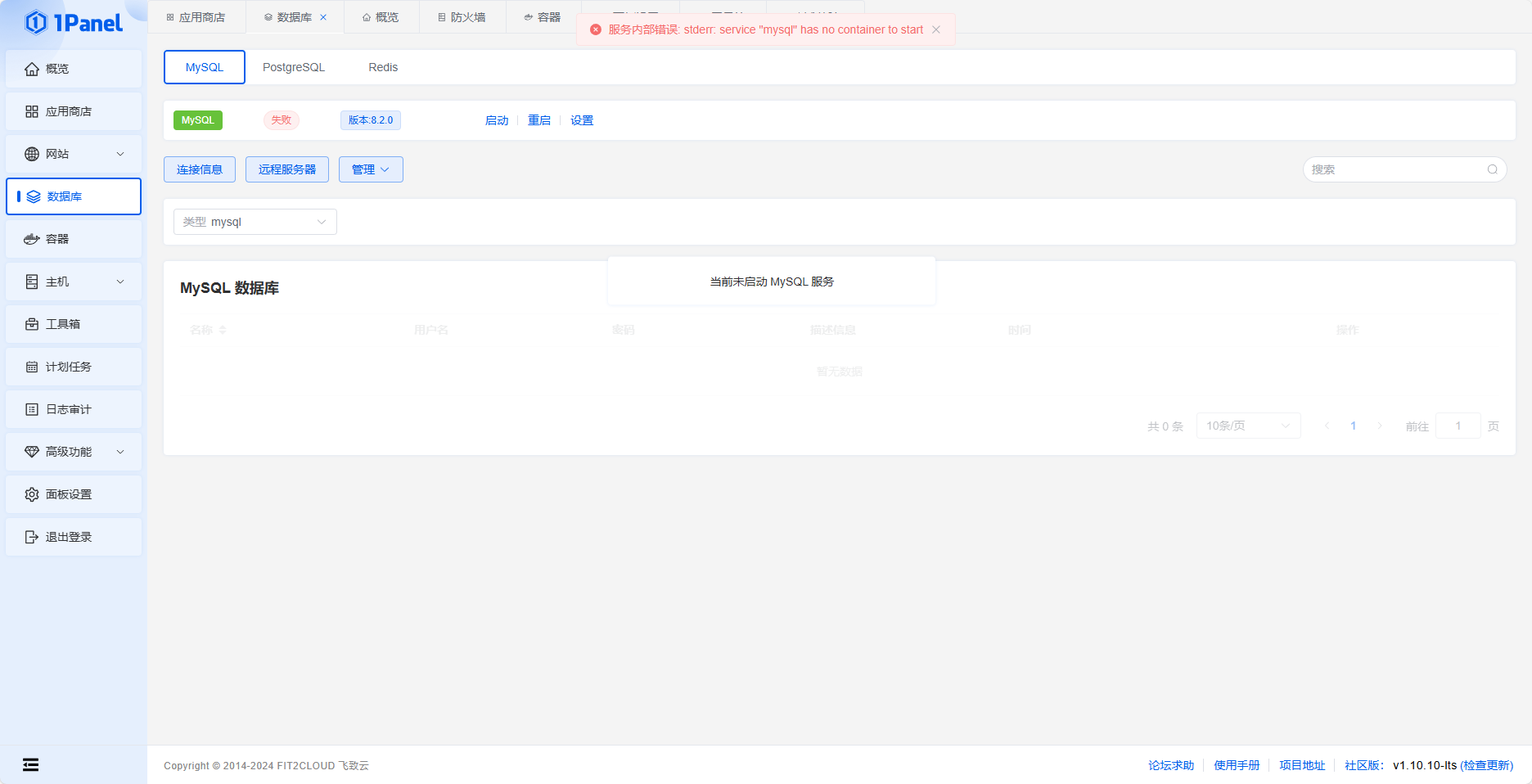
Task: Expand the 高级功能 submenu chevron
Action: pyautogui.click(x=120, y=452)
